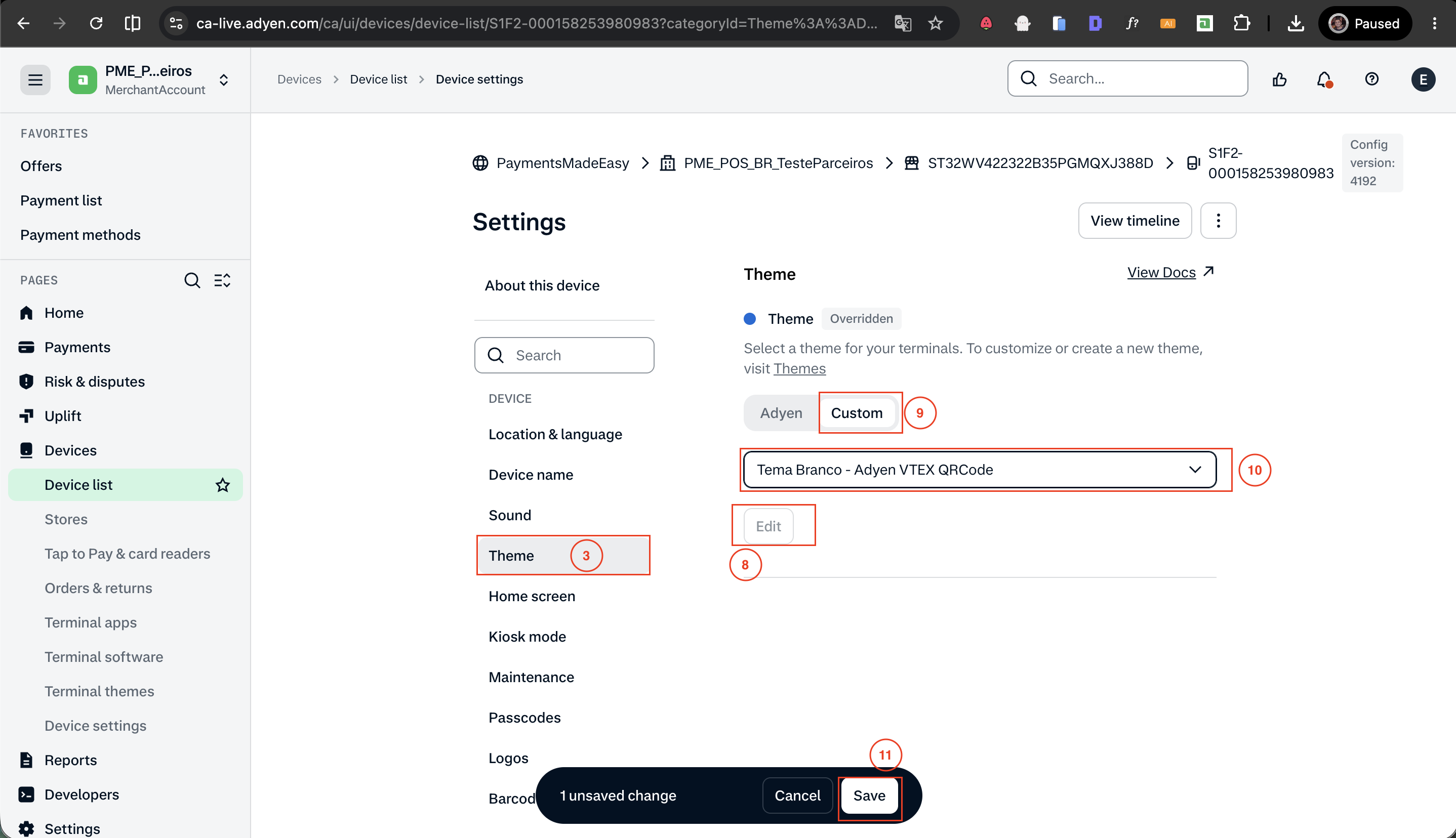This screenshot has height=838, width=1456.
Task: Open Stores in sidebar
Action: click(66, 519)
